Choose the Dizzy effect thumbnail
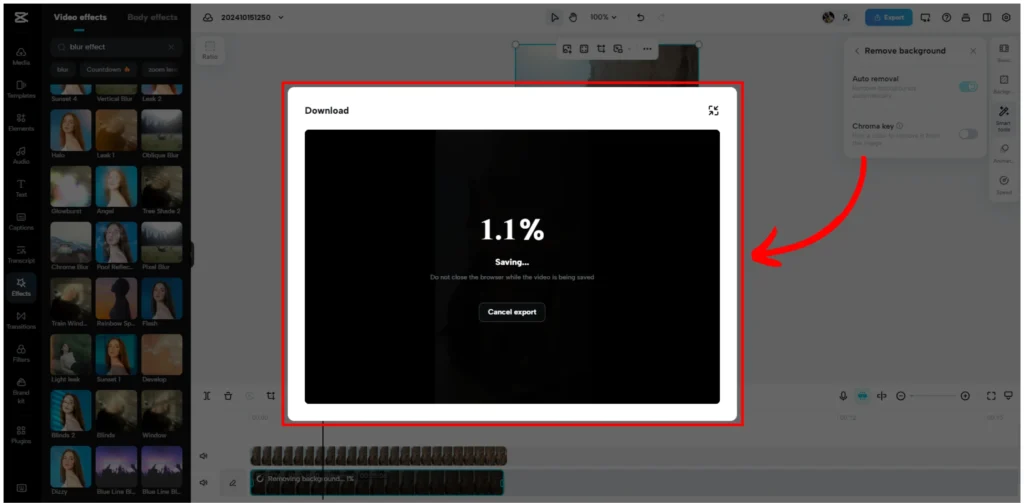This screenshot has width=1024, height=503. [71, 468]
